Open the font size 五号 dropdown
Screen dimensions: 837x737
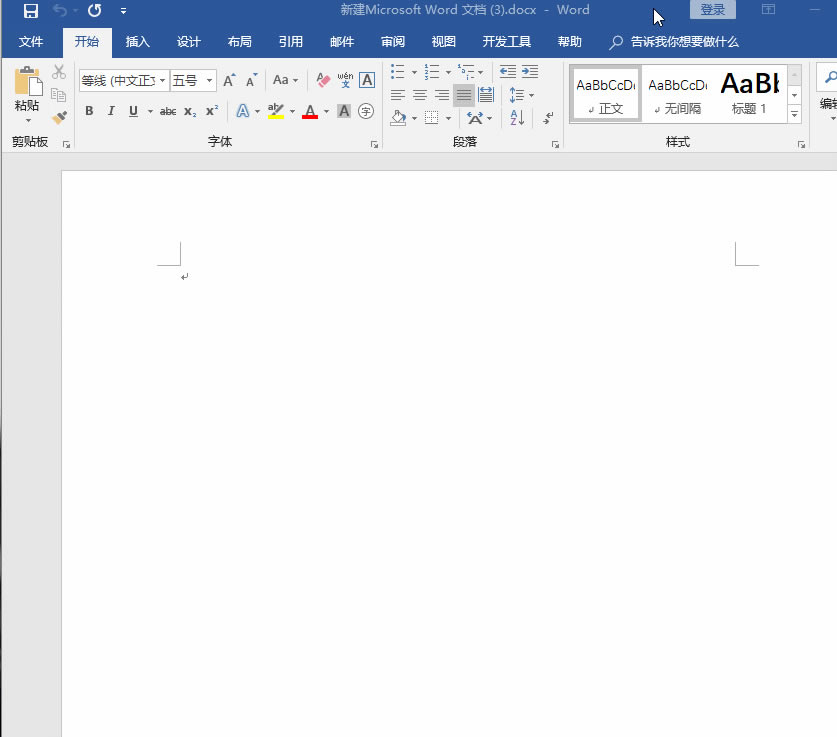tap(209, 80)
